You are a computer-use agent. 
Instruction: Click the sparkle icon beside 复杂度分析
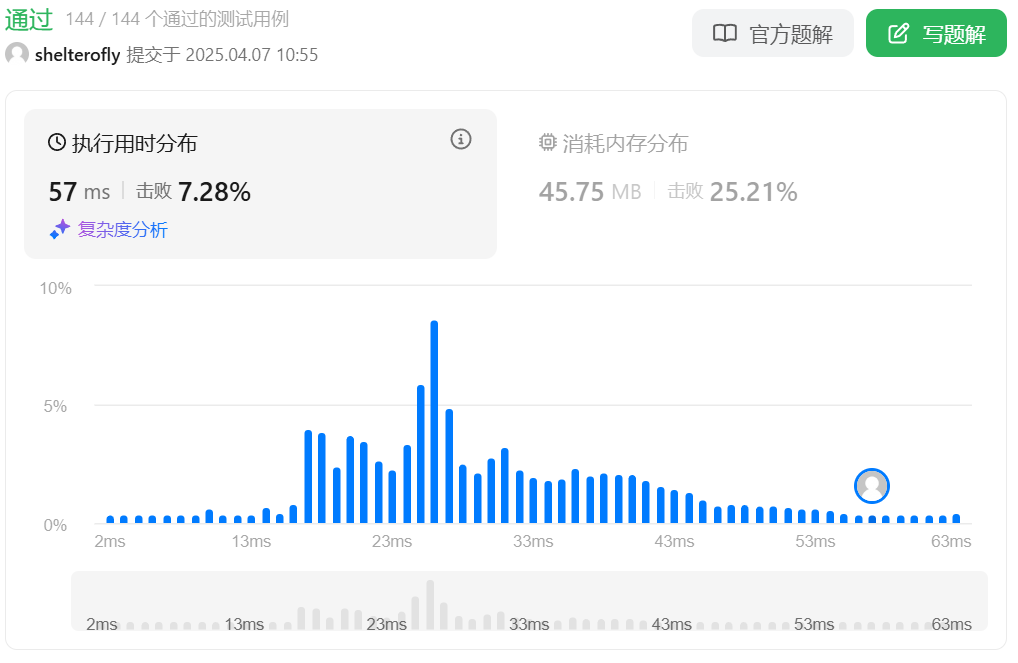(x=60, y=230)
